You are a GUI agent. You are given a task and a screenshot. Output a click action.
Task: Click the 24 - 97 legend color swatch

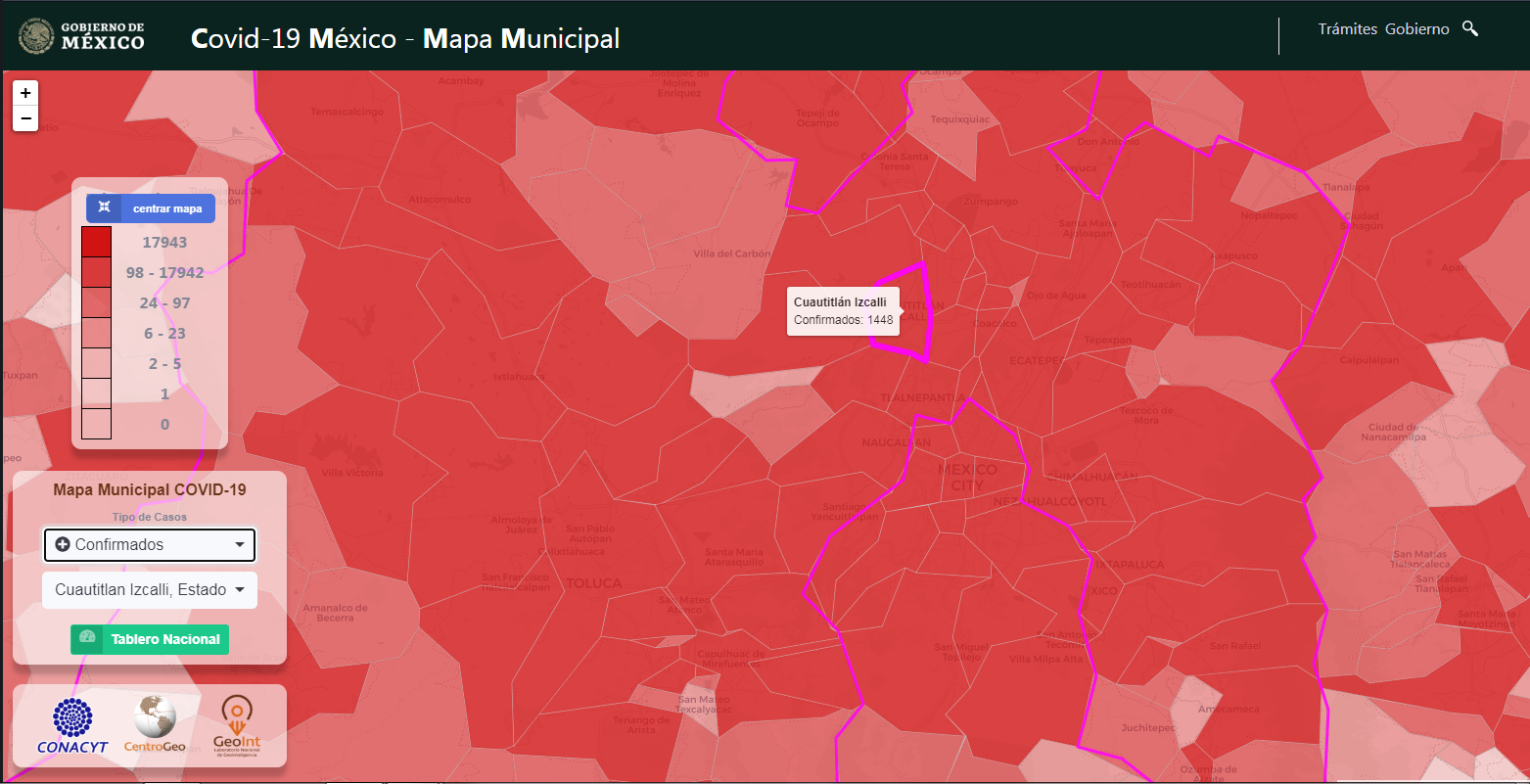click(x=96, y=302)
